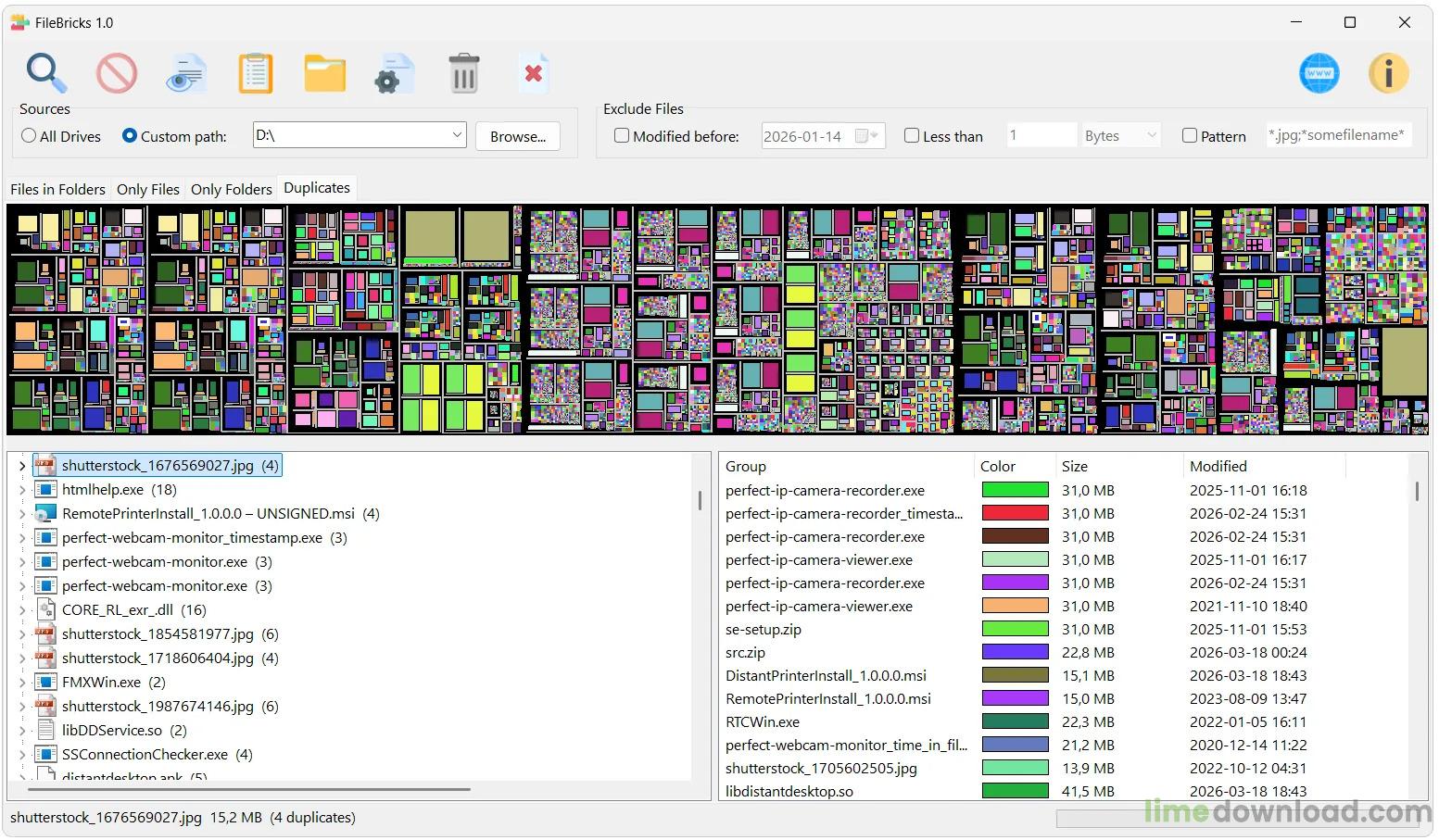This screenshot has width=1439, height=840.
Task: Select the se-setup.zip row
Action: pos(1066,629)
